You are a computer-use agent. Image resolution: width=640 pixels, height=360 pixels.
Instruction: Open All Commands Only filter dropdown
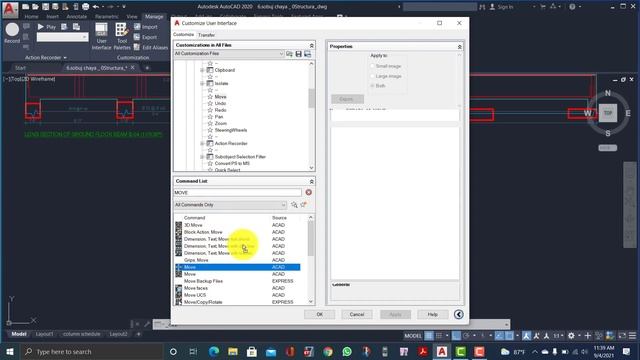(x=230, y=205)
